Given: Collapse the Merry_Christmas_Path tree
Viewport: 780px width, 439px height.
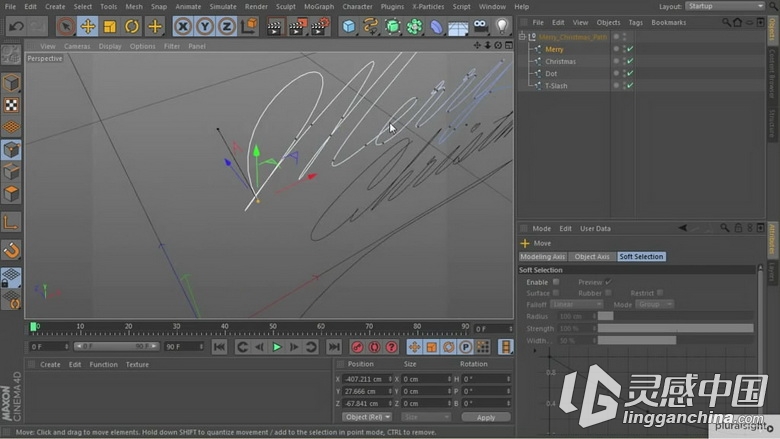Looking at the screenshot, I should pos(522,36).
